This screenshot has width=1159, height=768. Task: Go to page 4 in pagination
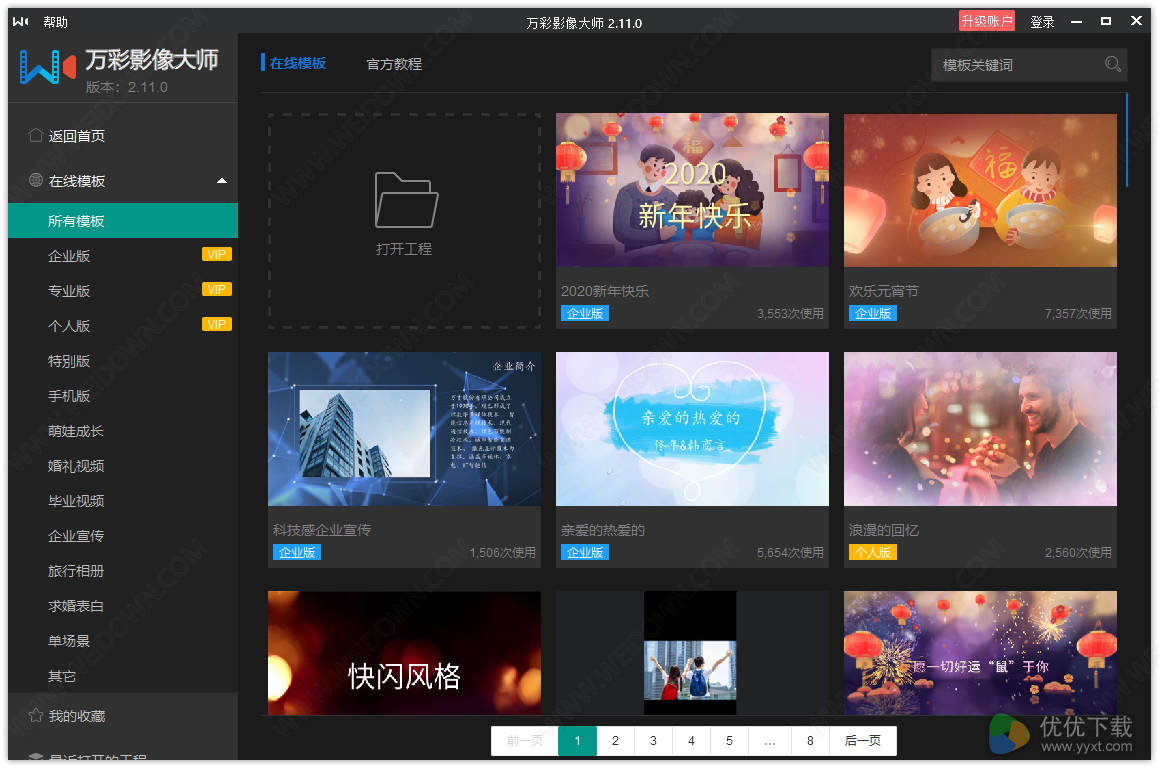pyautogui.click(x=691, y=741)
